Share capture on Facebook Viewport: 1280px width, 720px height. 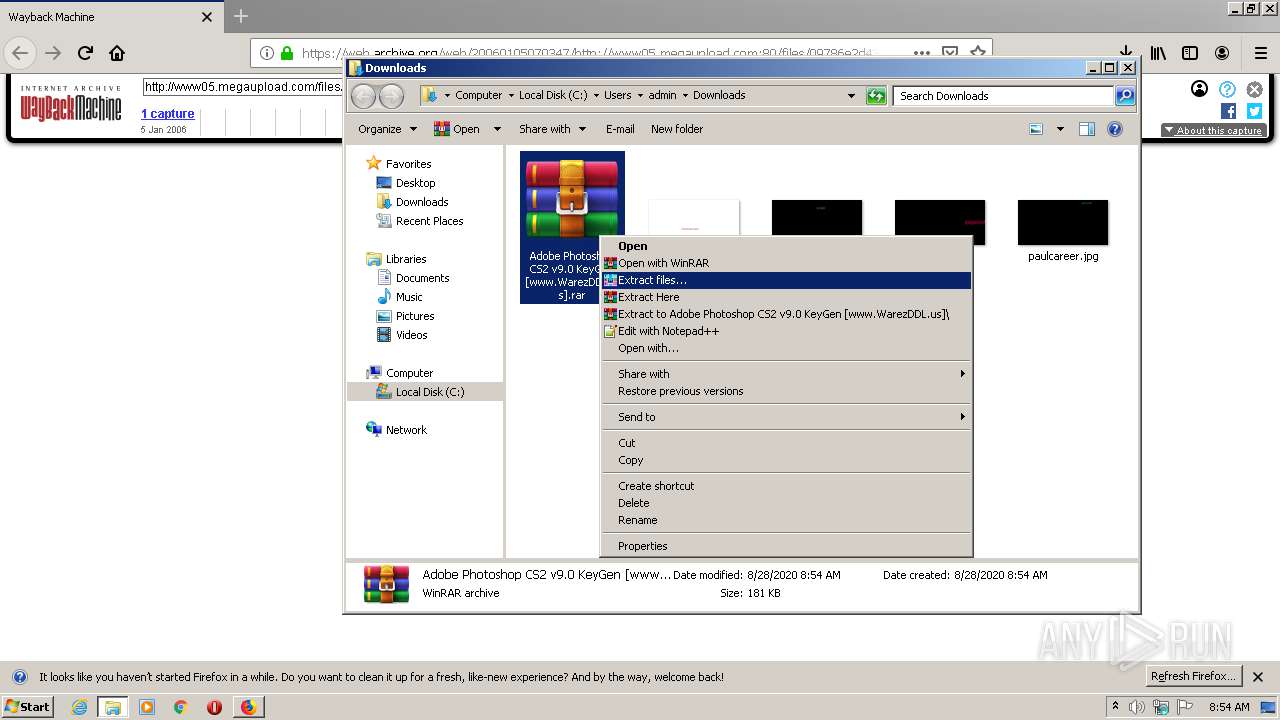click(x=1228, y=111)
